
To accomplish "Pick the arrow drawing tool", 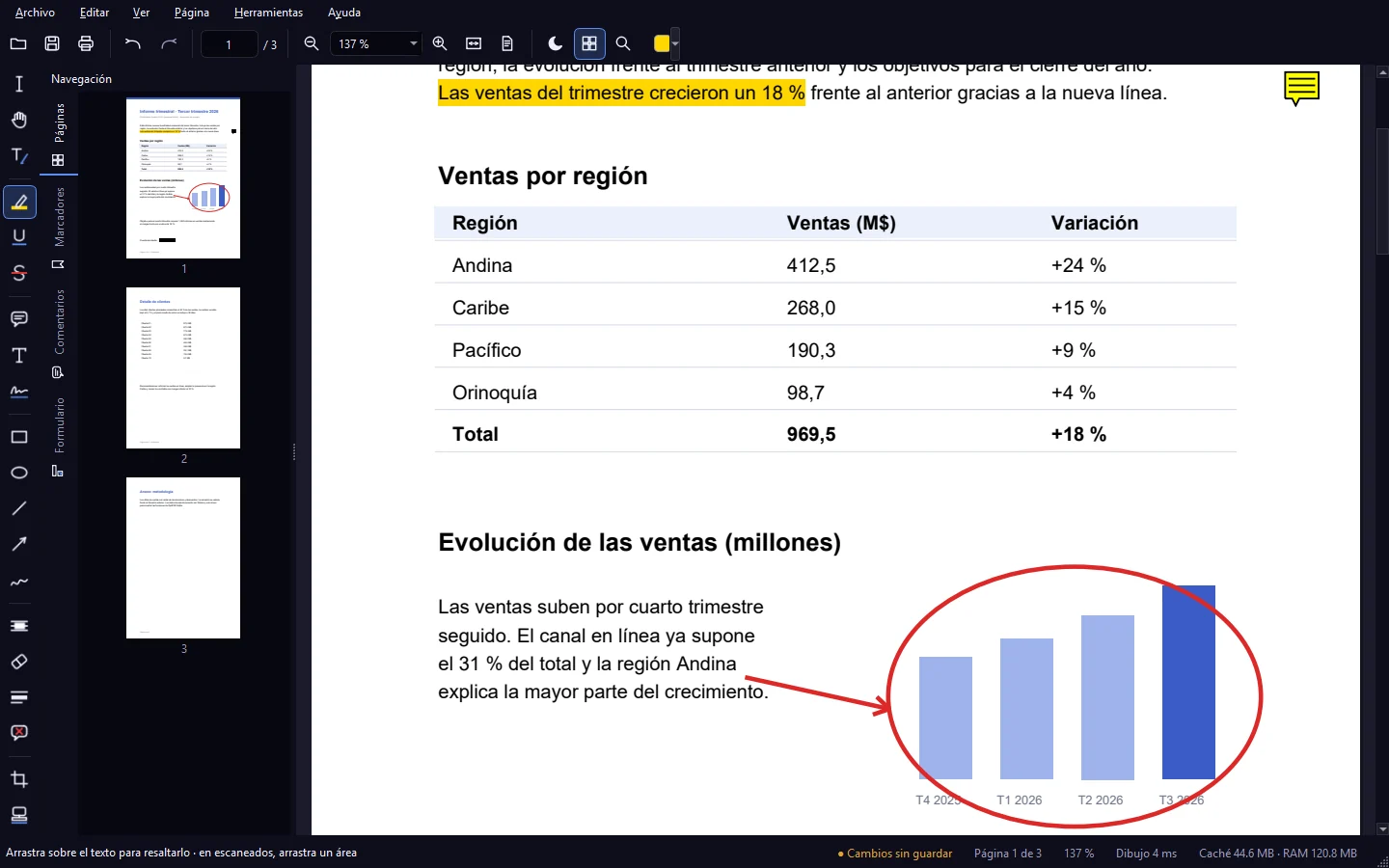I will (x=19, y=544).
